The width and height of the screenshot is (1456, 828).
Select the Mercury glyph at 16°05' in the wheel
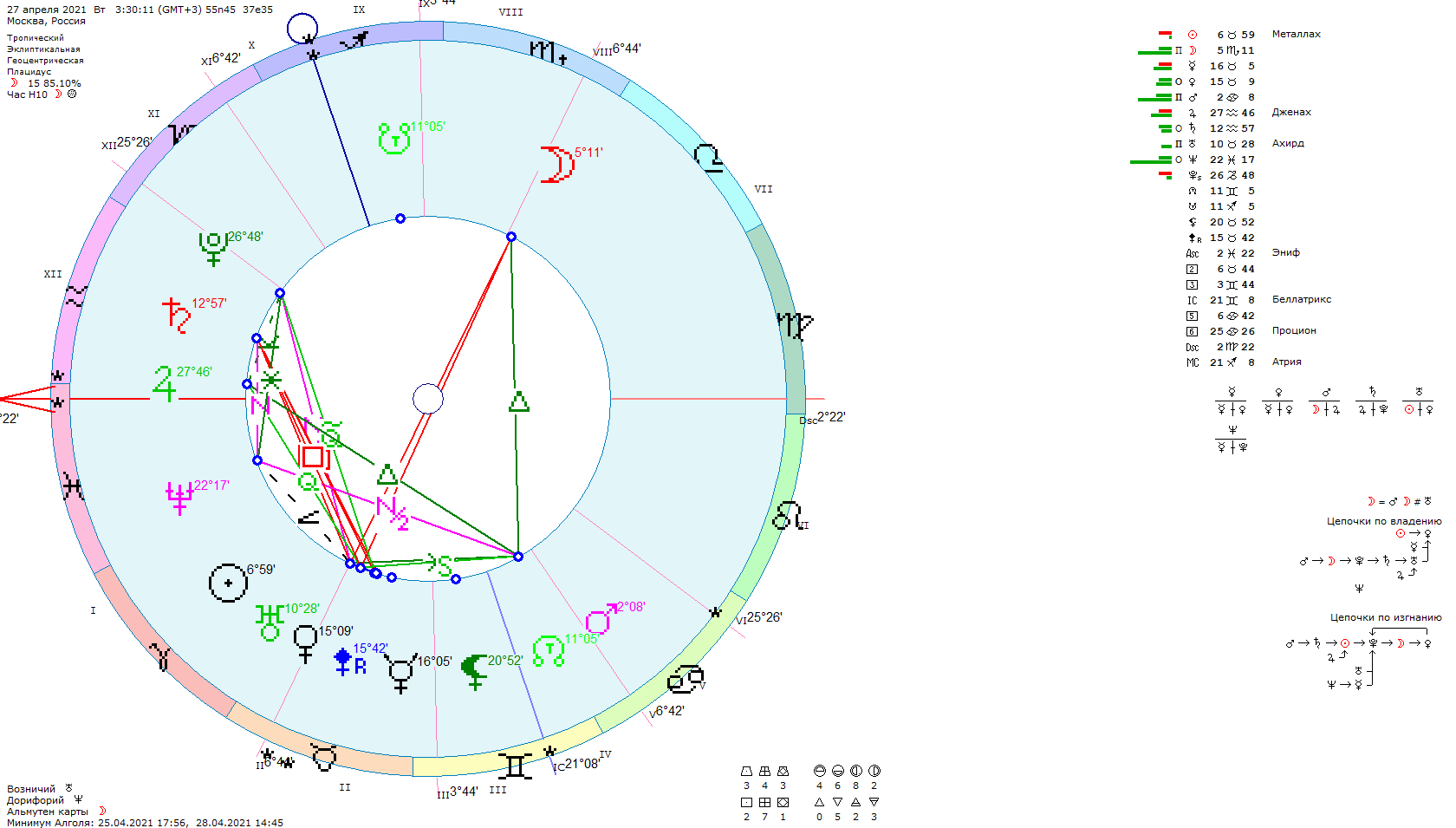click(400, 674)
